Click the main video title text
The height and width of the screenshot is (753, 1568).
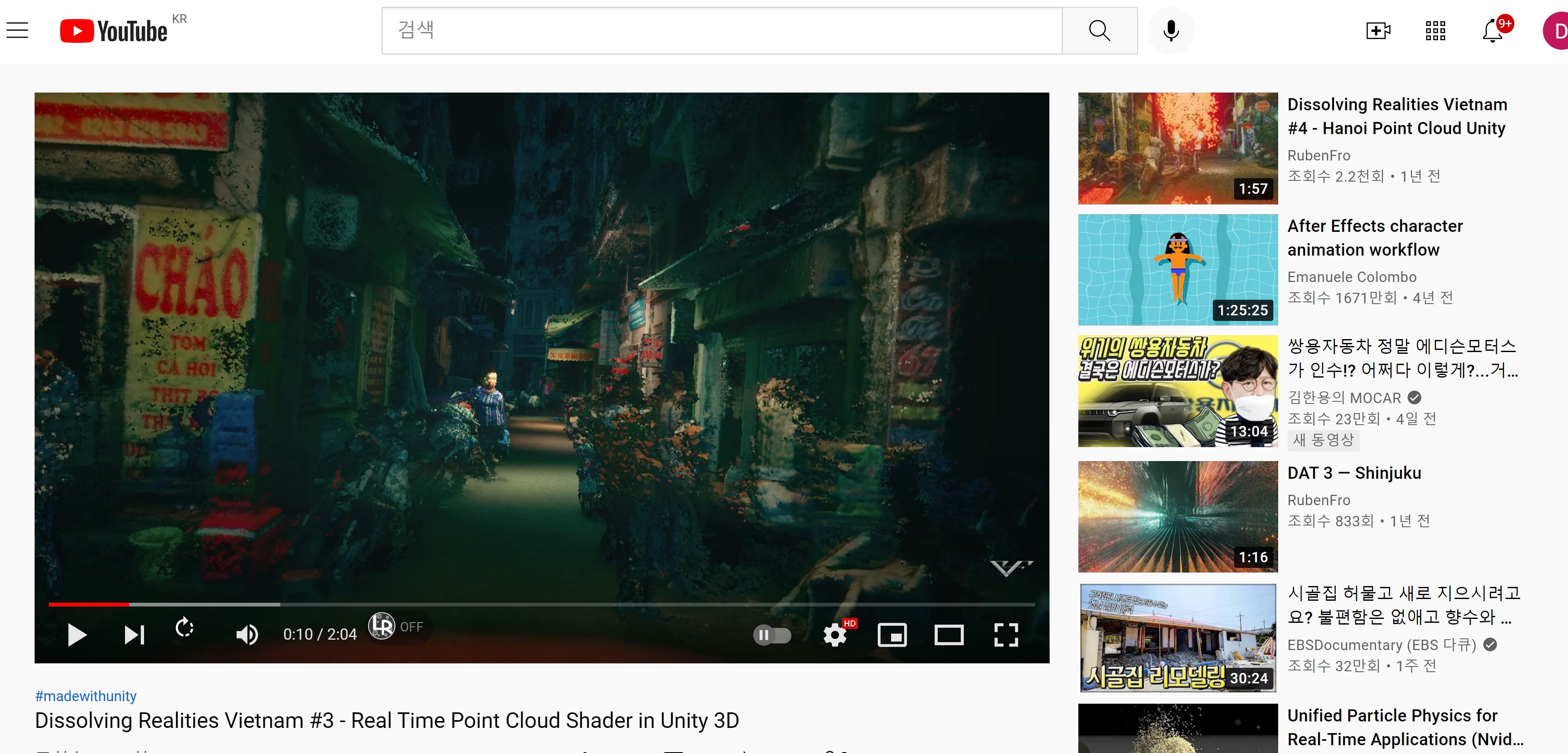pyautogui.click(x=387, y=720)
